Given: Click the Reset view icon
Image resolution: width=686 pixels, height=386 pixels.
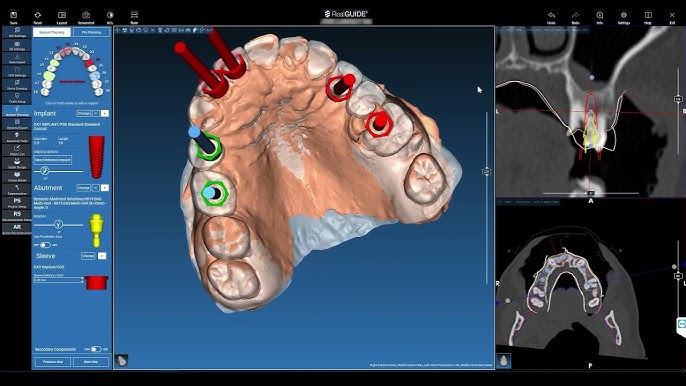Looking at the screenshot, I should (38, 16).
